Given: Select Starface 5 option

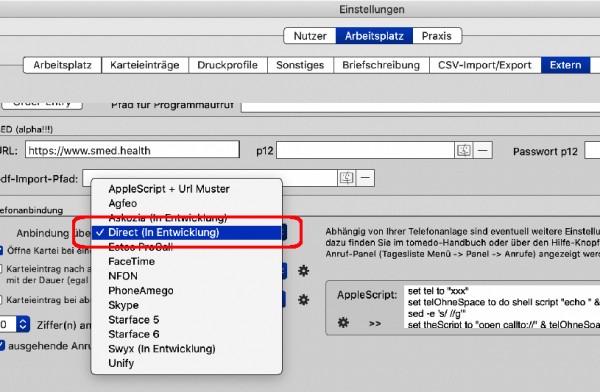Looking at the screenshot, I should click(186, 320).
